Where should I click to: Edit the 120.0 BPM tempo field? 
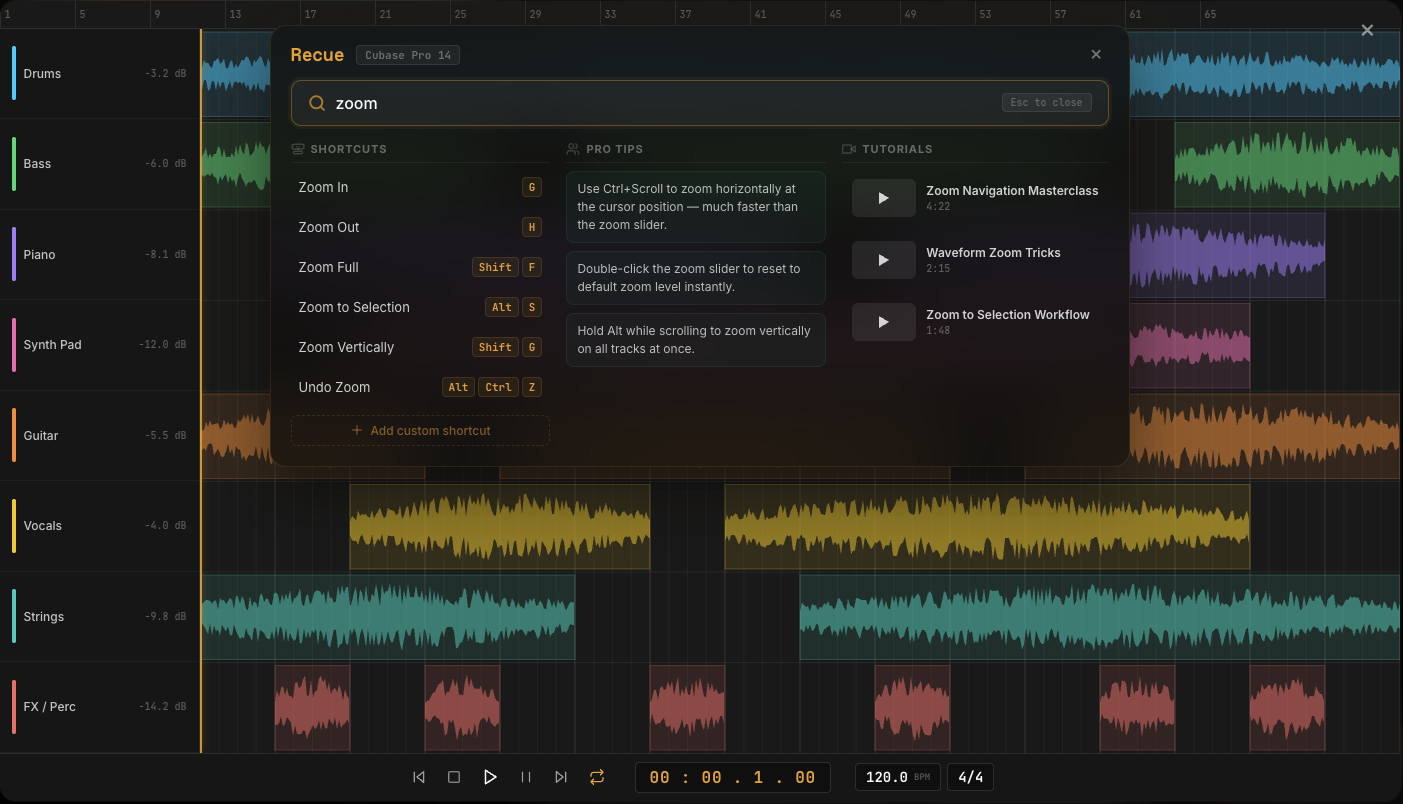click(x=897, y=777)
